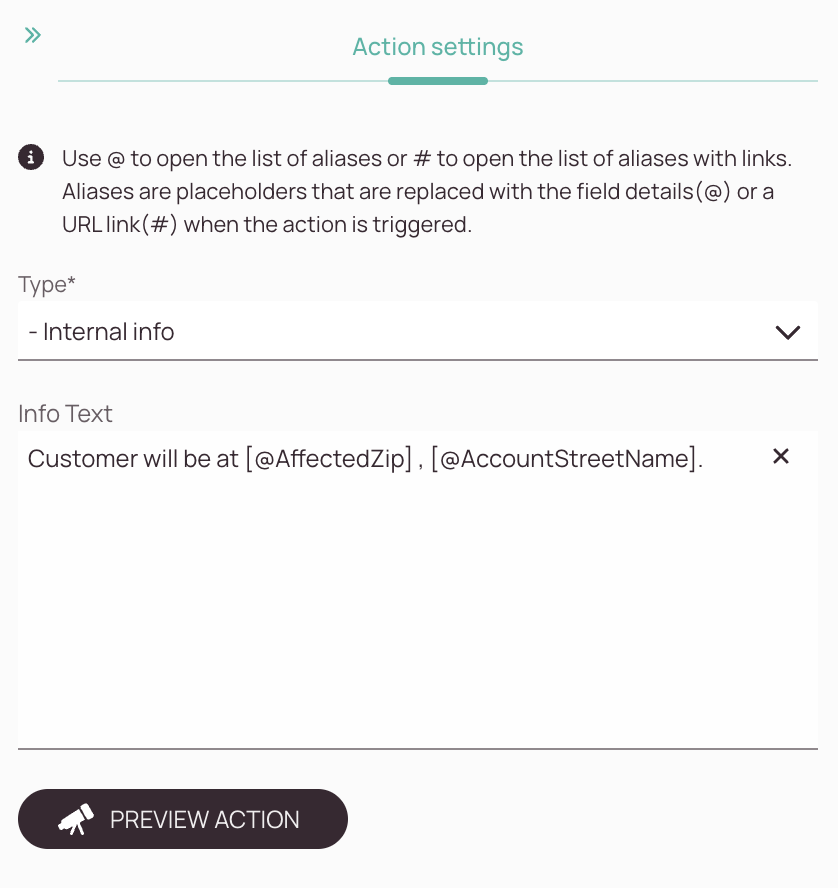The height and width of the screenshot is (888, 838).
Task: Select the [@AccountStreetName] alias placeholder
Action: point(563,459)
